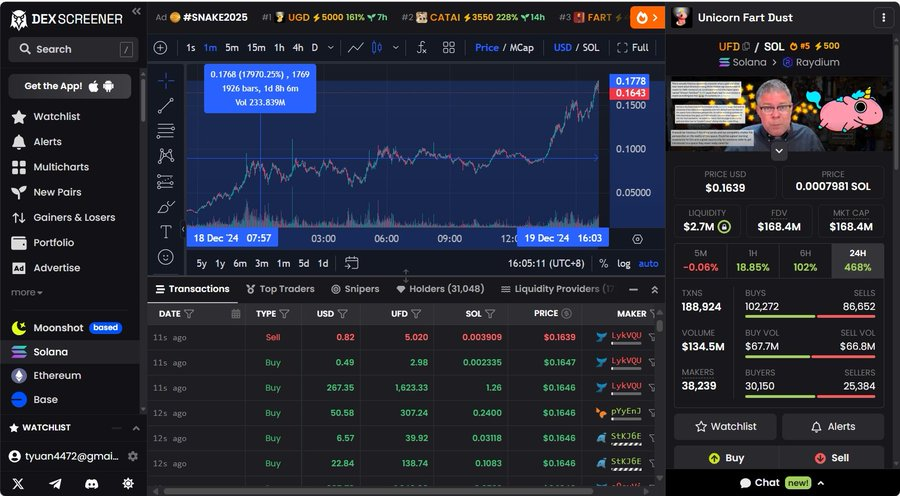Open the chart layout grid selector

449,48
